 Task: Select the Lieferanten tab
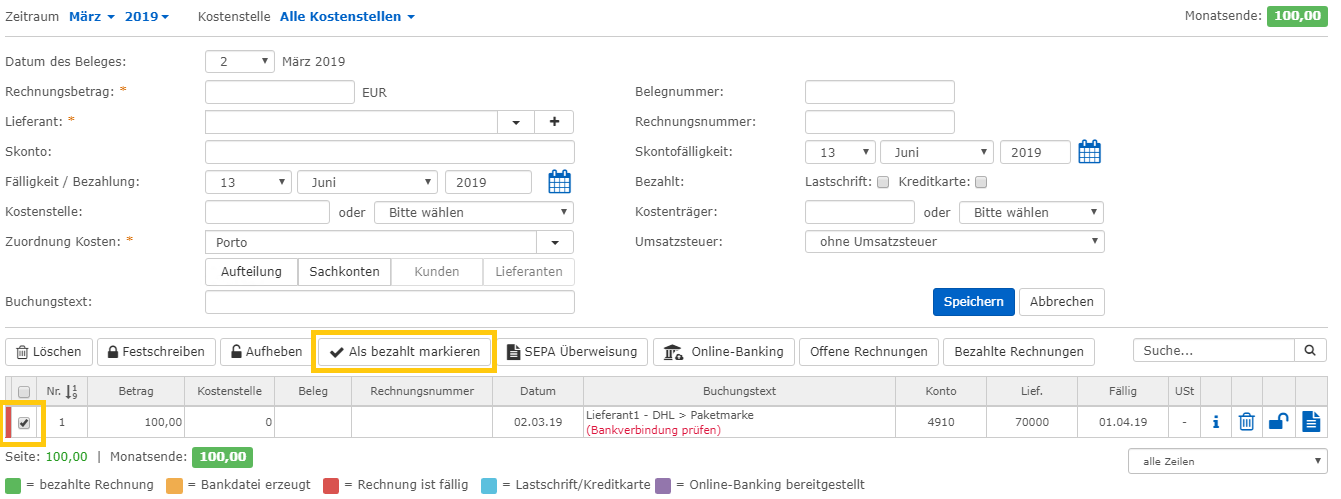(x=529, y=272)
